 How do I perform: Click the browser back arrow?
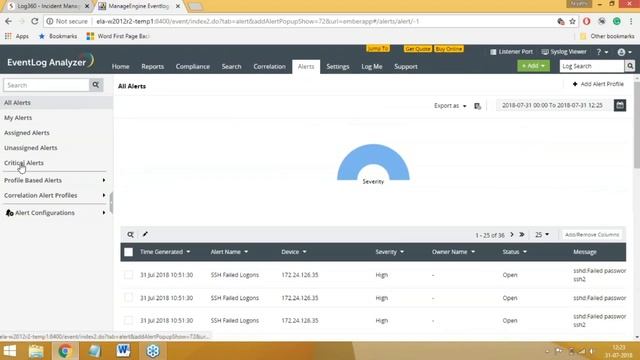point(9,21)
